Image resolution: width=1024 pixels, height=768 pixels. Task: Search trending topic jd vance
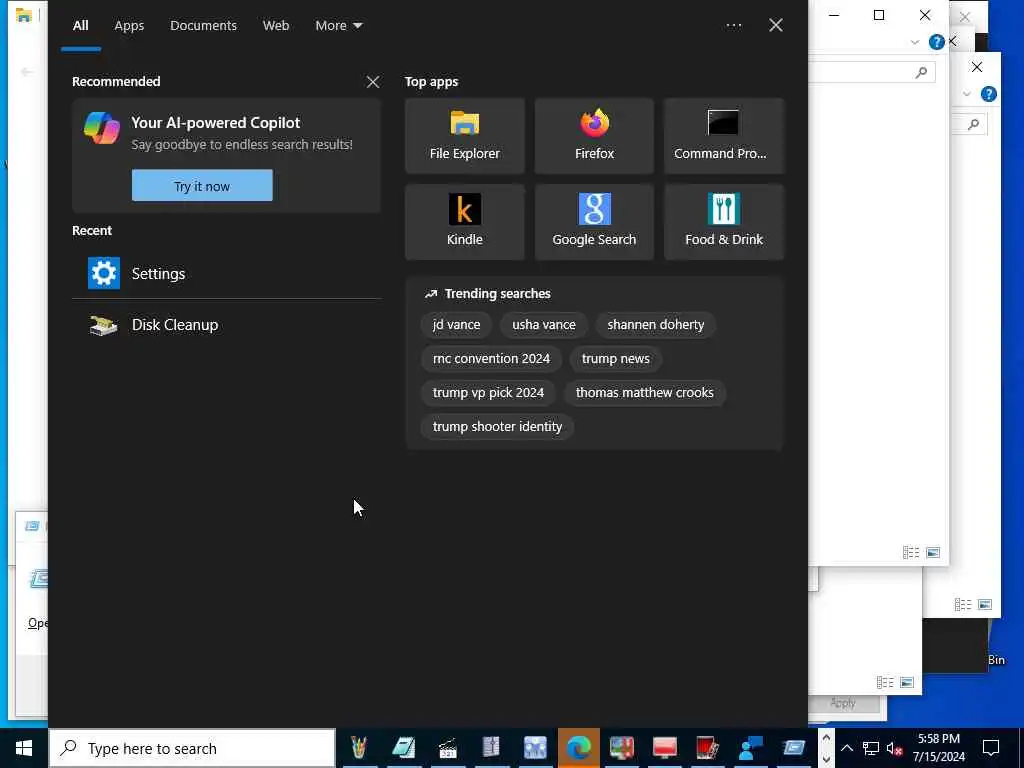click(x=456, y=325)
